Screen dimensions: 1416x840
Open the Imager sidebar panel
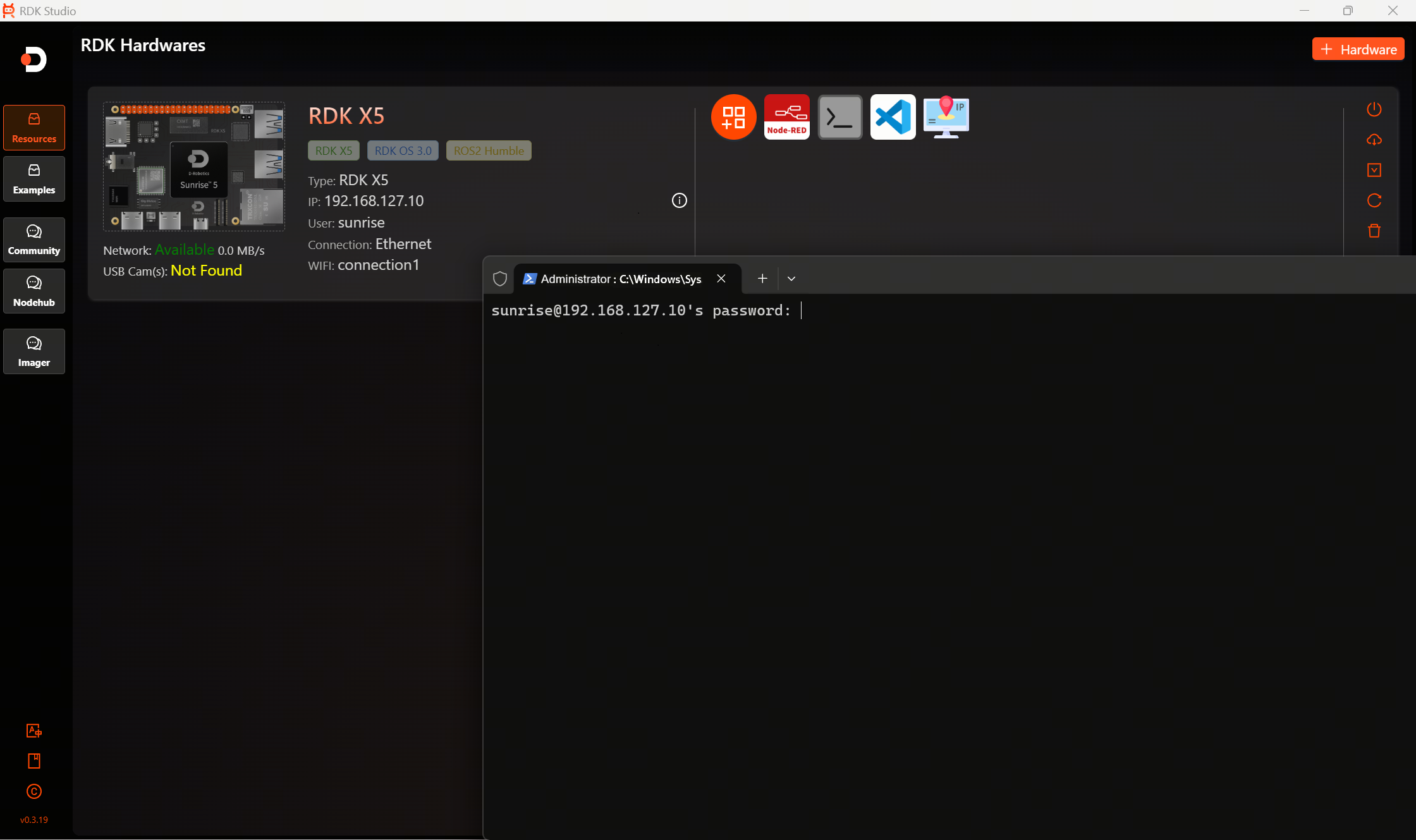point(34,351)
